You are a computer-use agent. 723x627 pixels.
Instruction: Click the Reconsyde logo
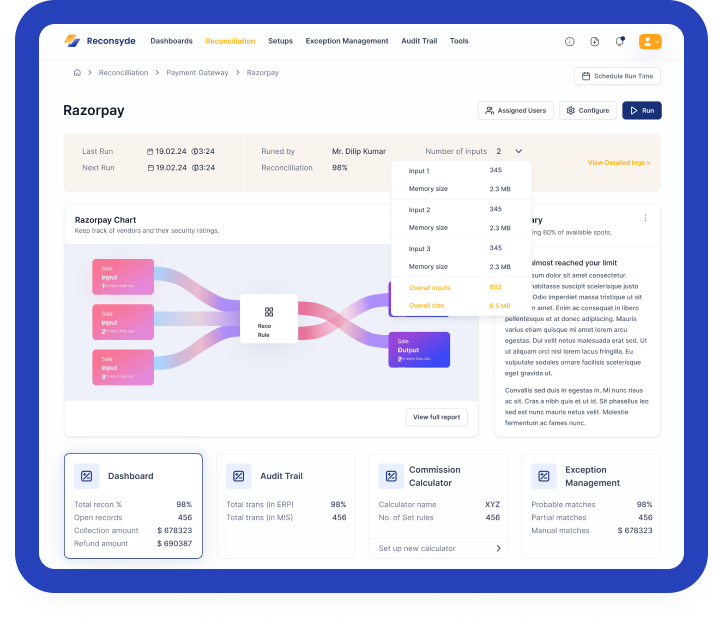100,41
